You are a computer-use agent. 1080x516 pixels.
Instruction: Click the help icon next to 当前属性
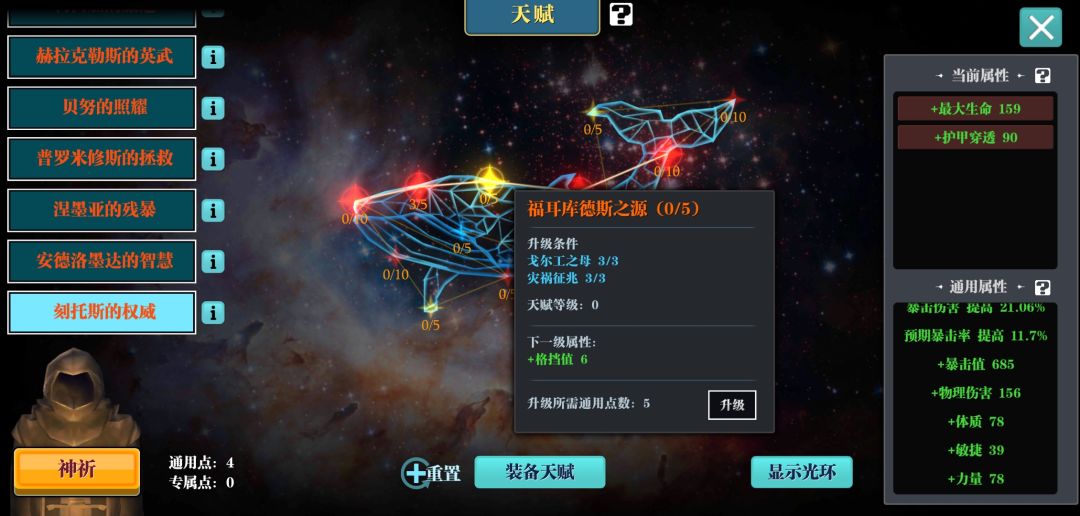1043,76
